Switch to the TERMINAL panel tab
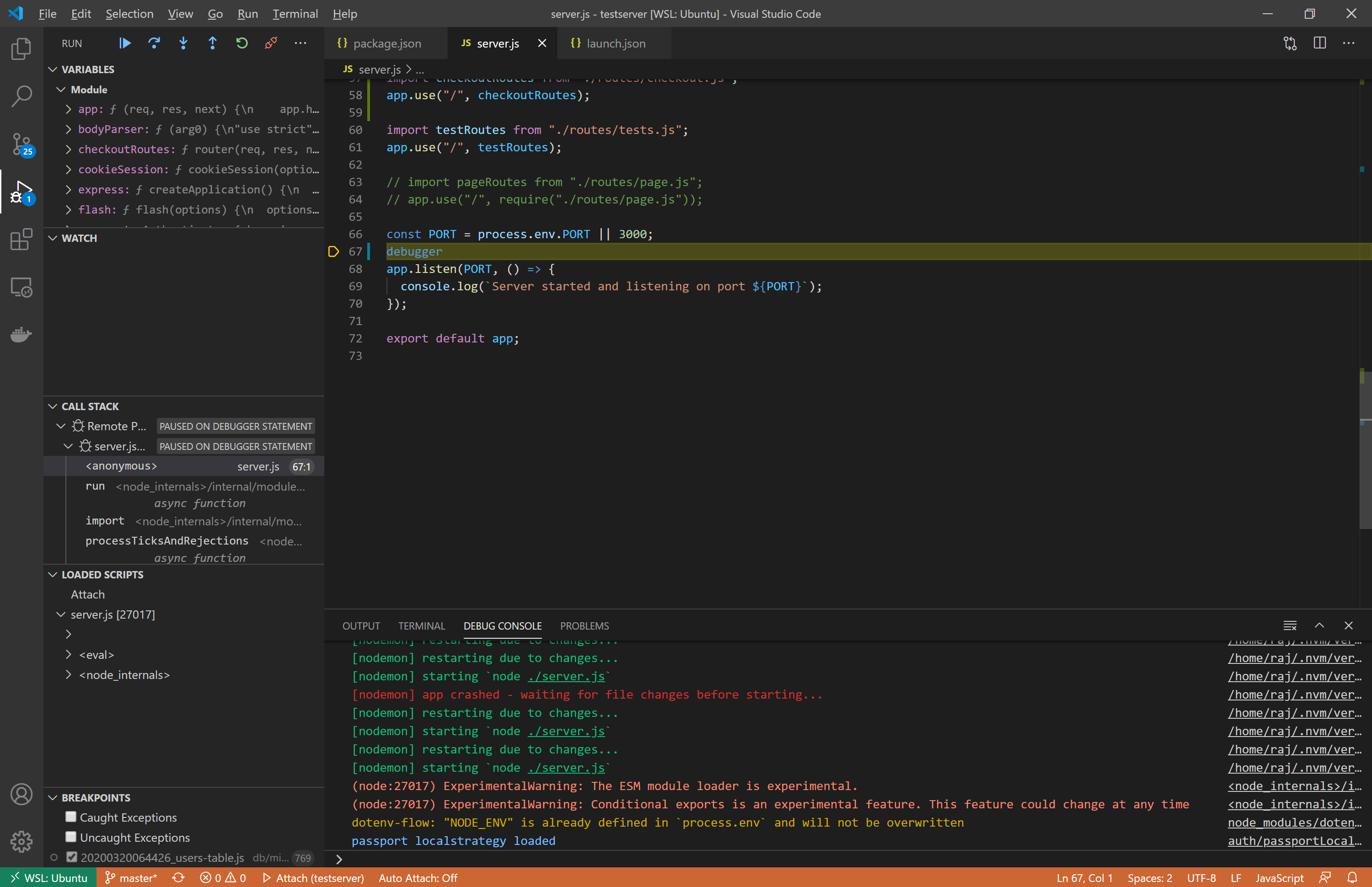Image resolution: width=1372 pixels, height=887 pixels. tap(421, 626)
